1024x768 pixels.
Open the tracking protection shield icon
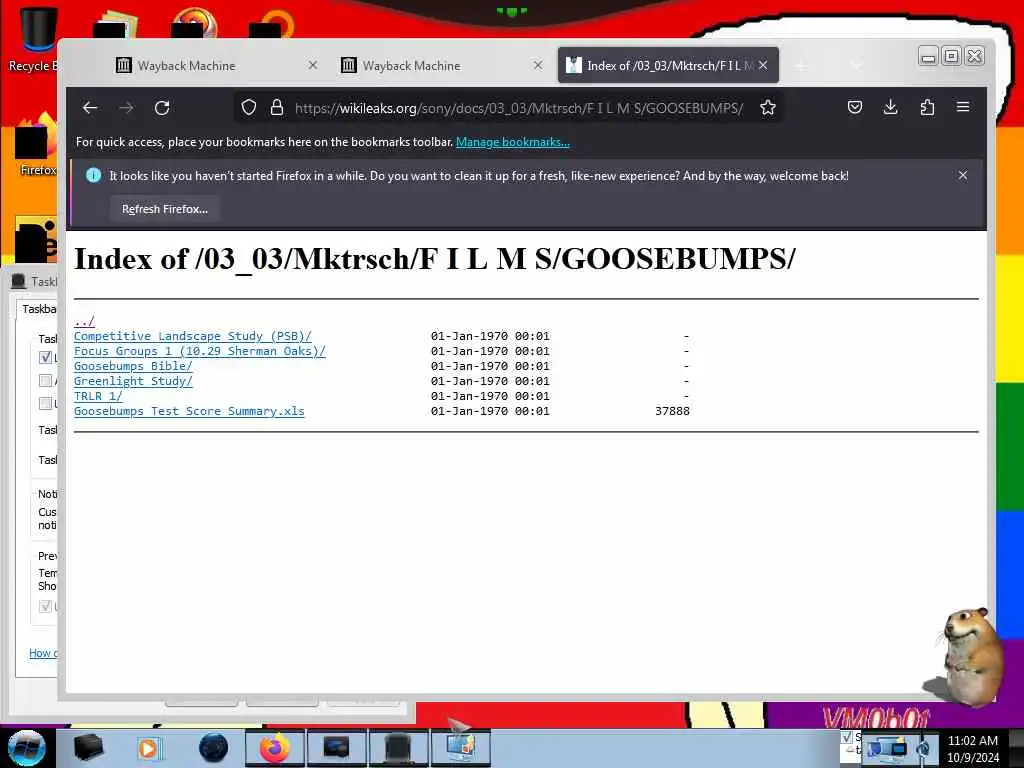248,108
